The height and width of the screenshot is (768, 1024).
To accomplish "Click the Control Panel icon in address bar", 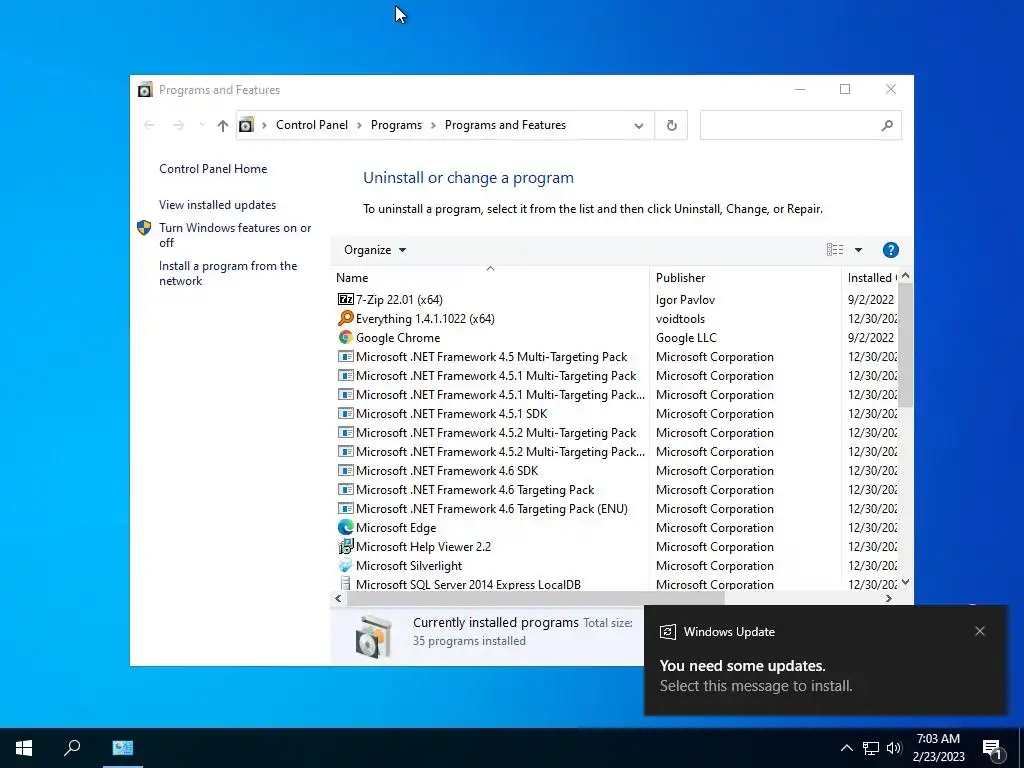I will coord(246,125).
